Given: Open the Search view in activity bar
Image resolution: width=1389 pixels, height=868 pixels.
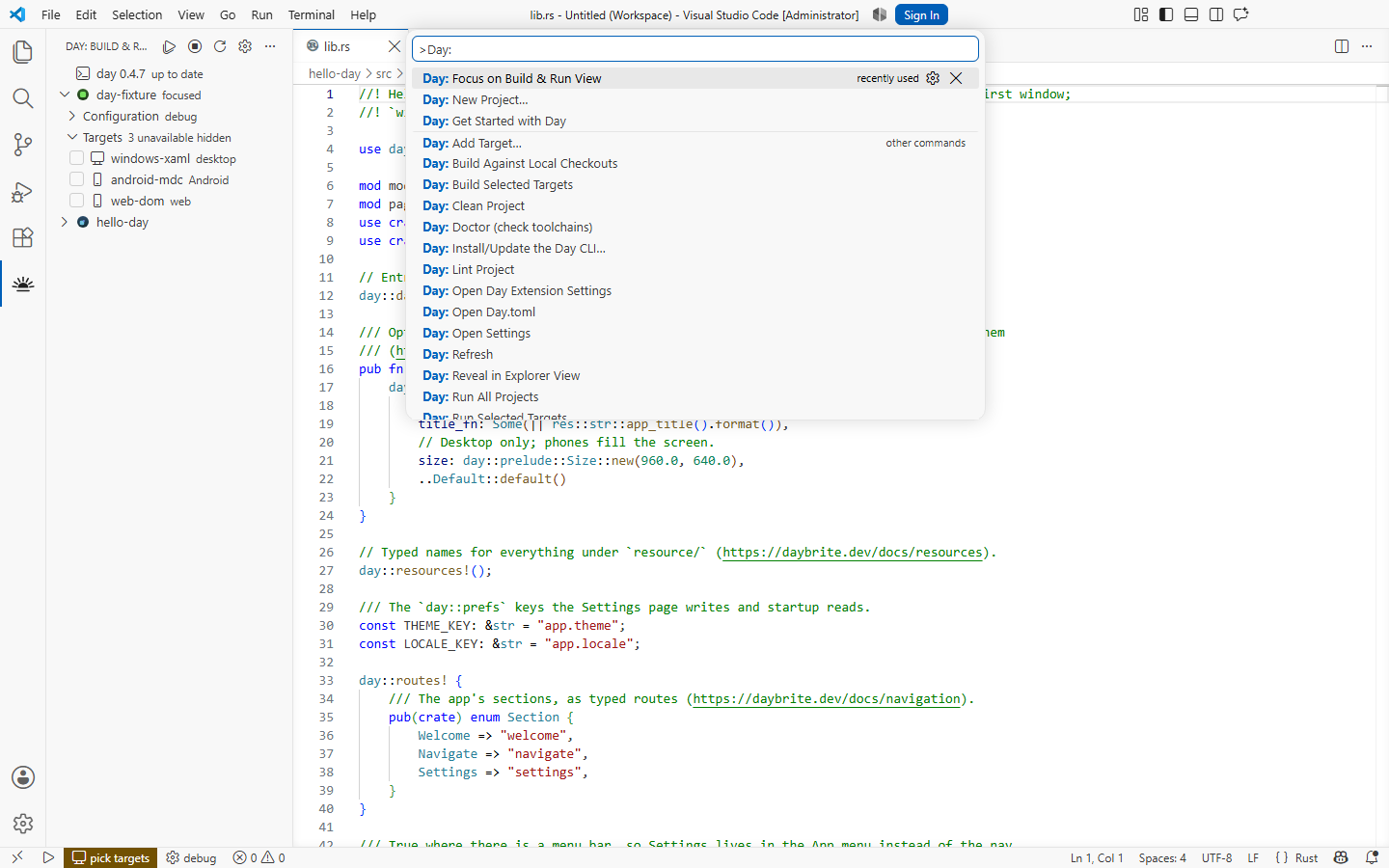Looking at the screenshot, I should point(23,98).
